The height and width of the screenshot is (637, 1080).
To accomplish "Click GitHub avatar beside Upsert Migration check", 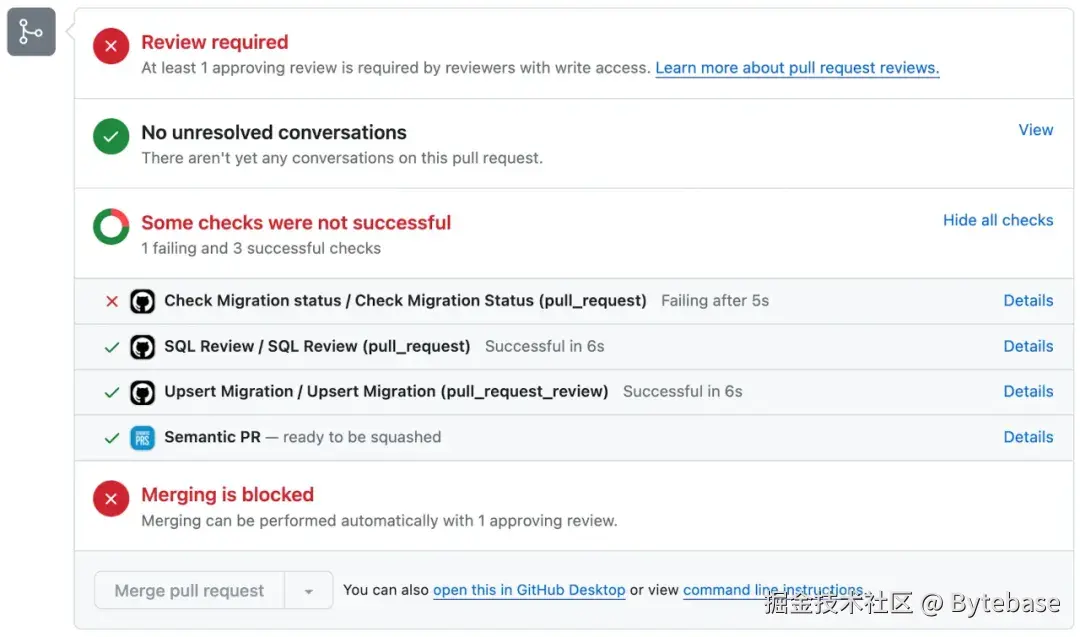I will [x=142, y=392].
